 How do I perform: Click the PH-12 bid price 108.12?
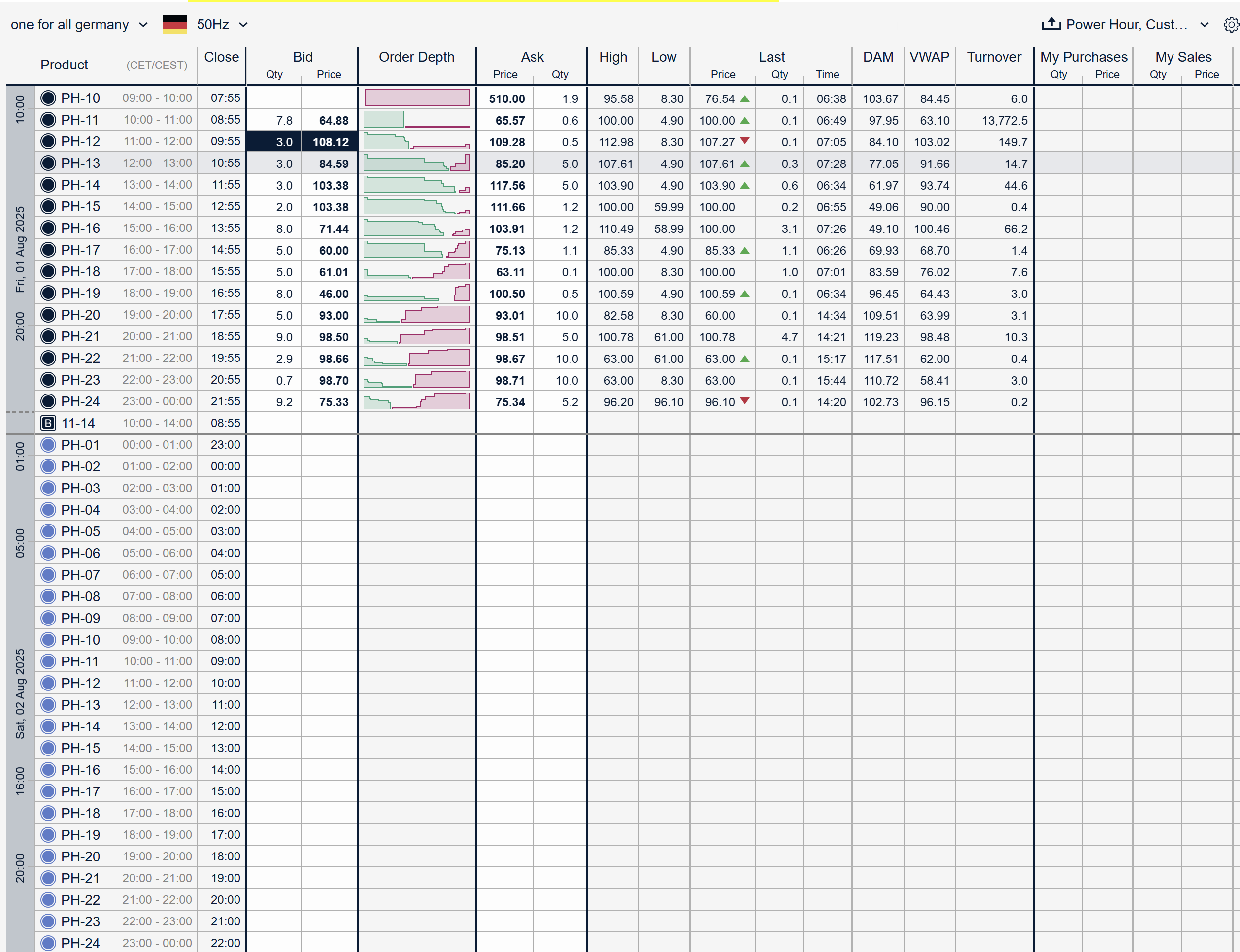(x=331, y=142)
